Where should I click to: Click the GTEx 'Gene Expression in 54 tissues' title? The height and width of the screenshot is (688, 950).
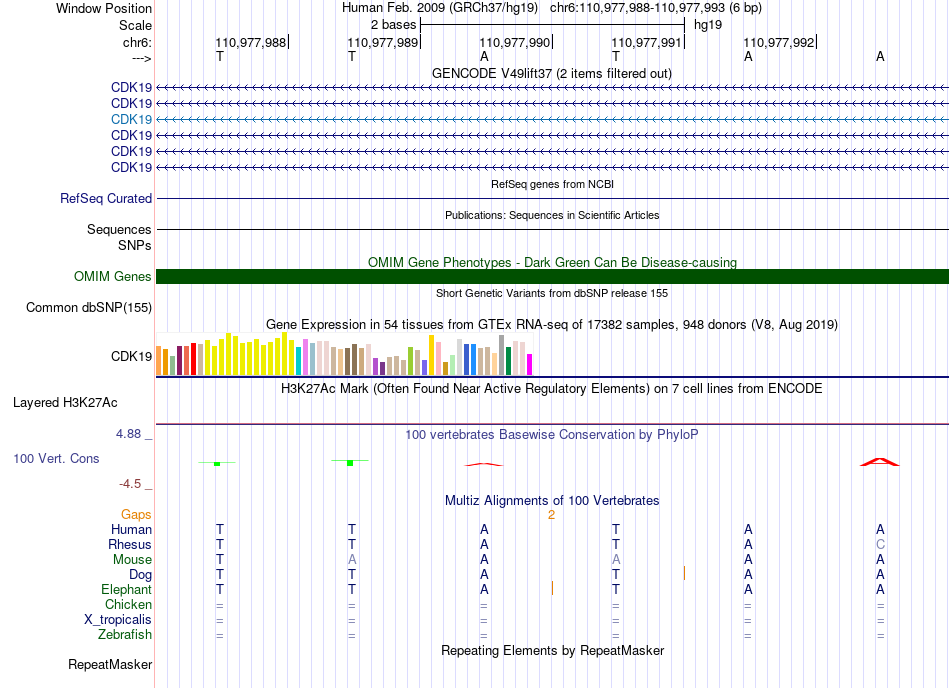point(552,325)
